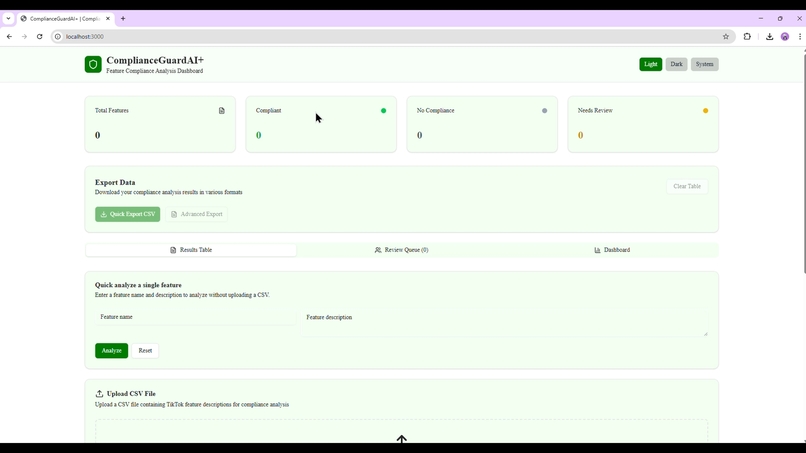806x453 pixels.
Task: View site information icon in address bar
Action: [58, 37]
